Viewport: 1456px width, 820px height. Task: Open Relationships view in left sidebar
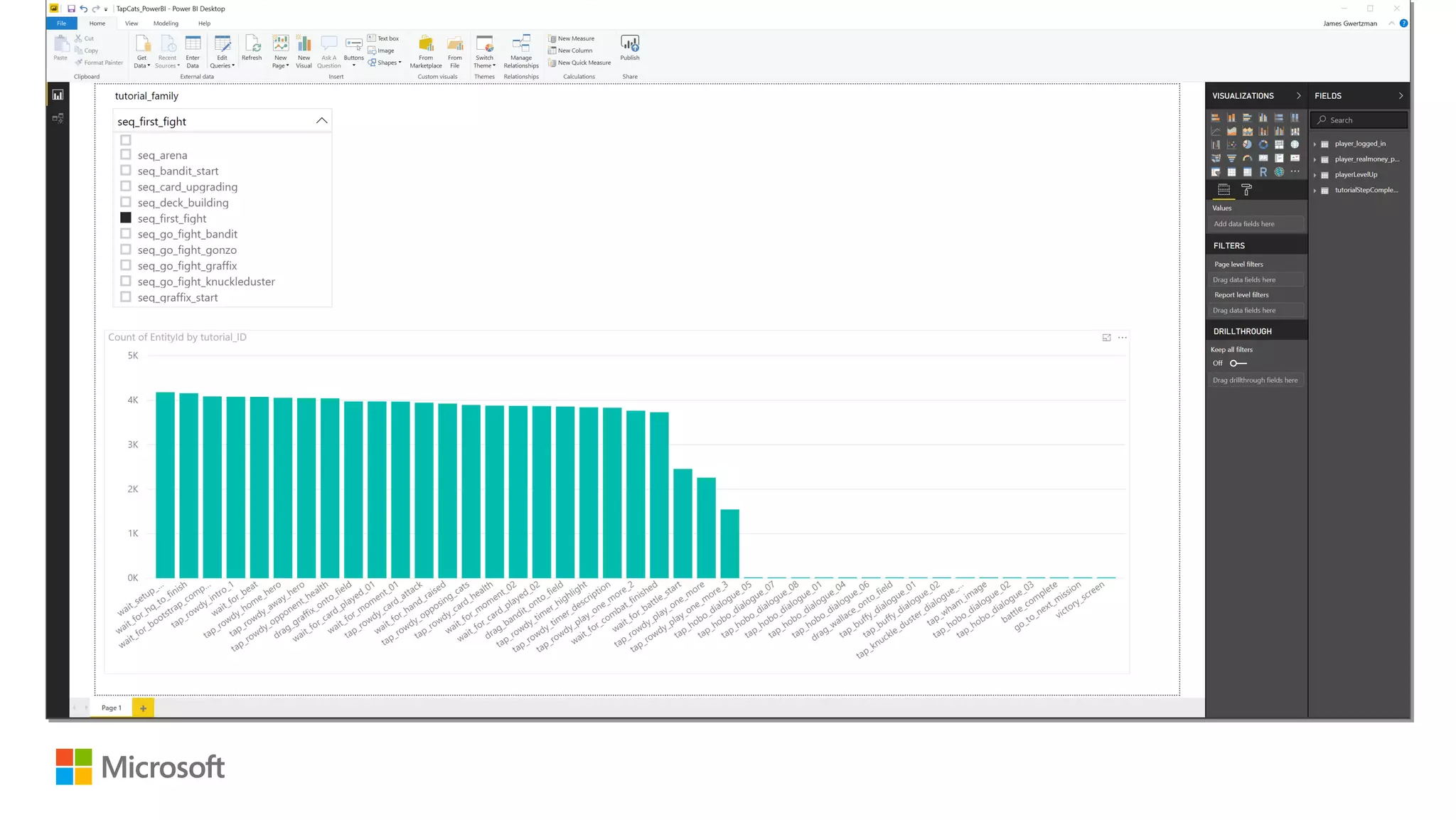pos(58,118)
